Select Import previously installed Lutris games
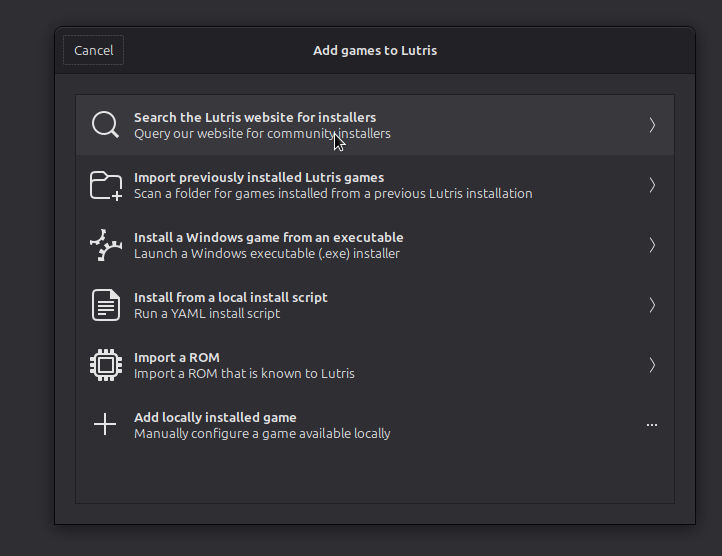This screenshot has width=722, height=556. coord(375,185)
